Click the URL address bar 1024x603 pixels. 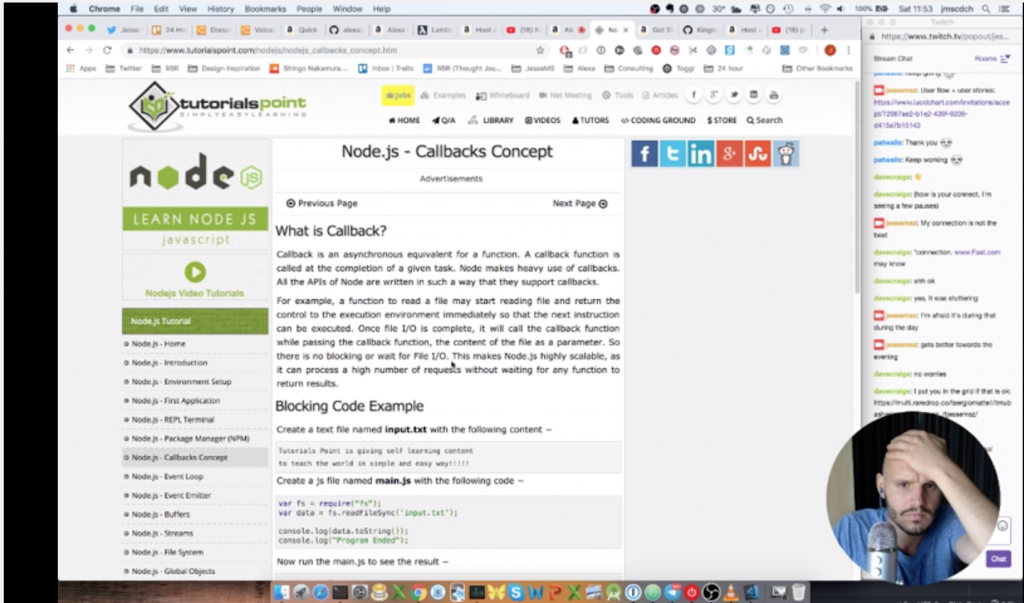(x=330, y=50)
